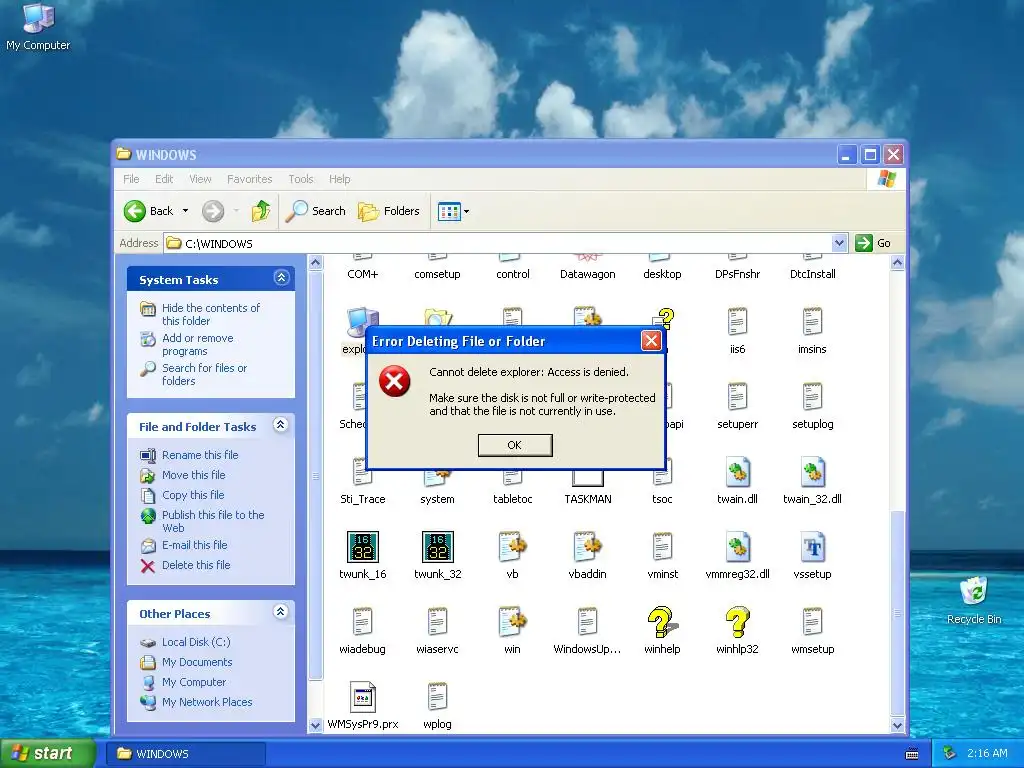This screenshot has height=768, width=1024.
Task: Collapse the Other Places panel
Action: click(x=281, y=612)
